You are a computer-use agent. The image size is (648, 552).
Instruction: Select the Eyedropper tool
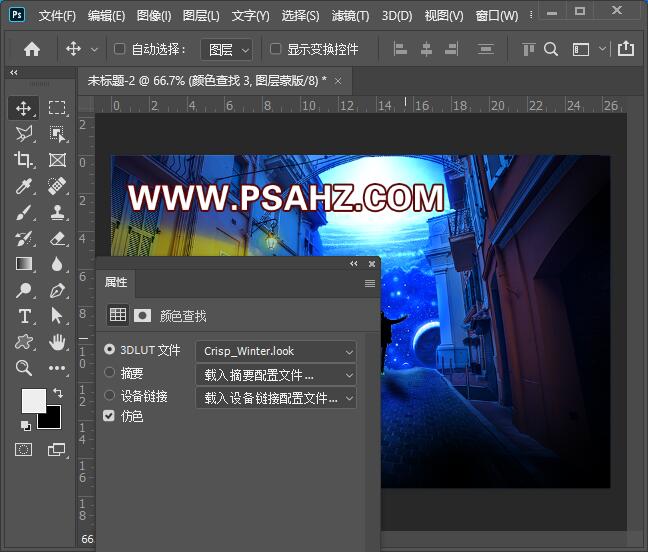[x=24, y=186]
